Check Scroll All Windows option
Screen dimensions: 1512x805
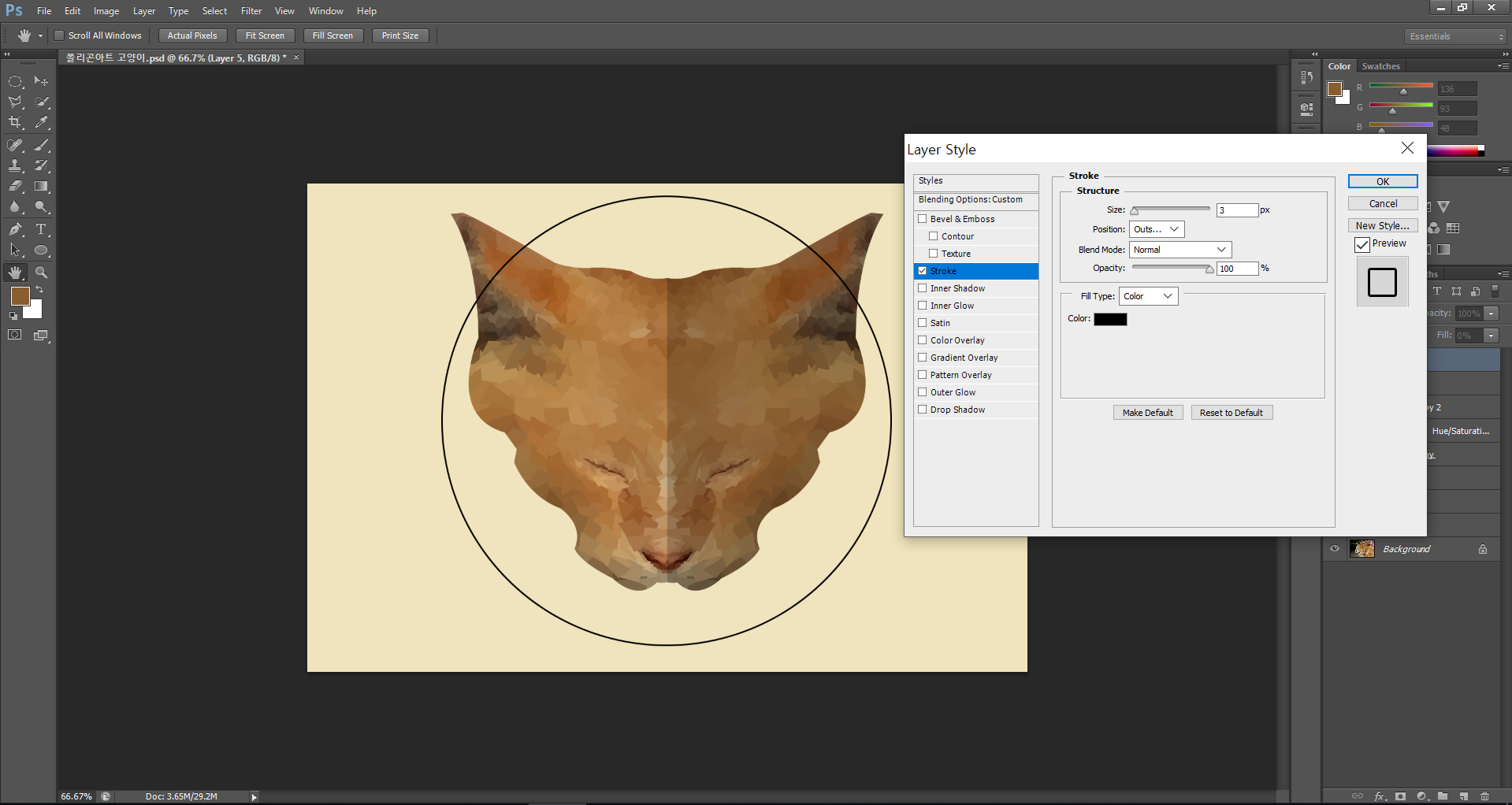click(x=59, y=35)
